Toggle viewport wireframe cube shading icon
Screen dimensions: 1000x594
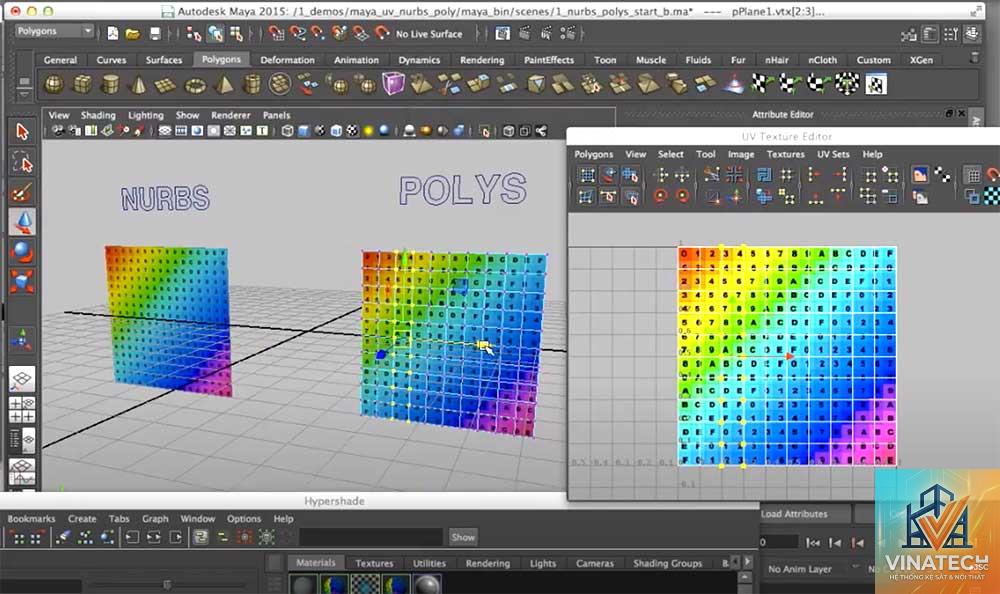pos(288,131)
